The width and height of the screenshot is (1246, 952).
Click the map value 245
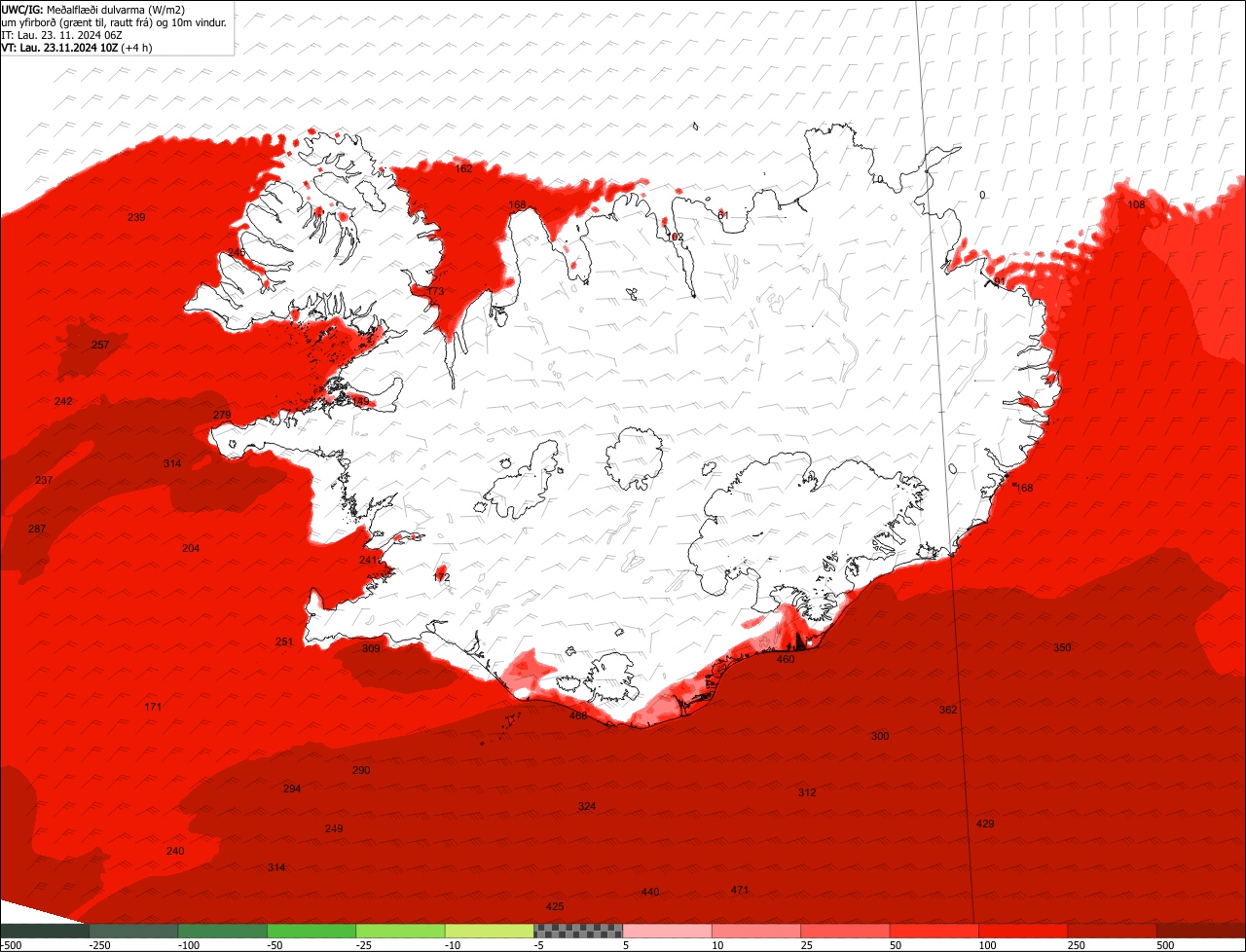point(237,252)
